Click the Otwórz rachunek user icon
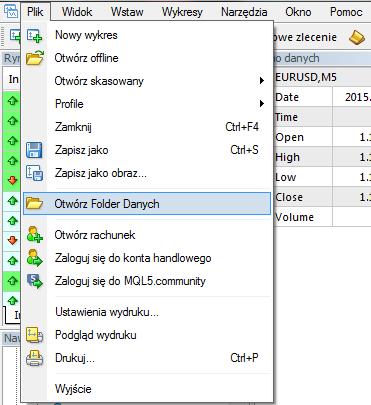The height and width of the screenshot is (405, 371). point(35,235)
